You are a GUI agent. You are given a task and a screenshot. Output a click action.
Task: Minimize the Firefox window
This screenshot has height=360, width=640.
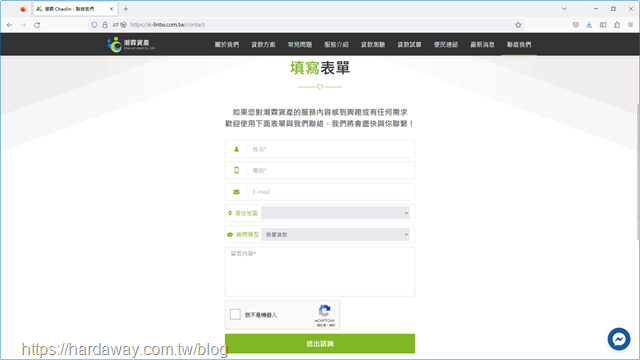coord(596,9)
